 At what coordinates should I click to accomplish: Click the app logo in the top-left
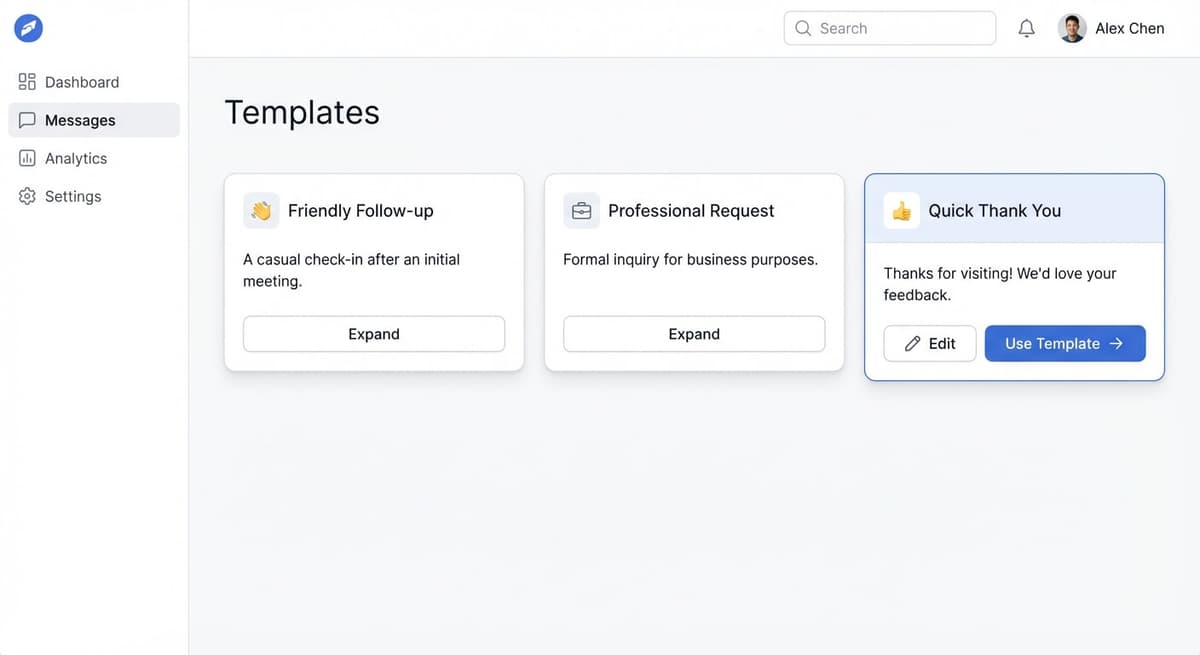coord(28,28)
